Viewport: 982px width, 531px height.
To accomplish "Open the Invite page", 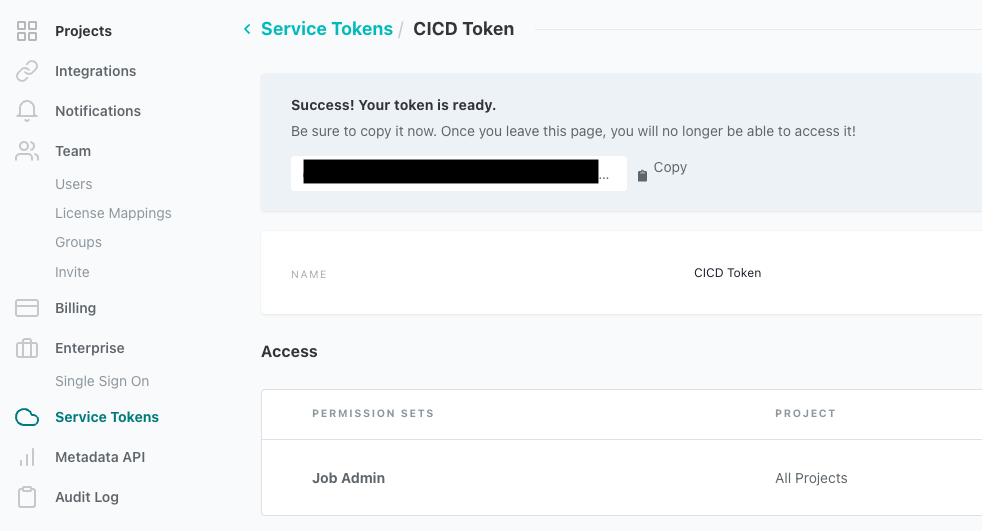I will (72, 272).
